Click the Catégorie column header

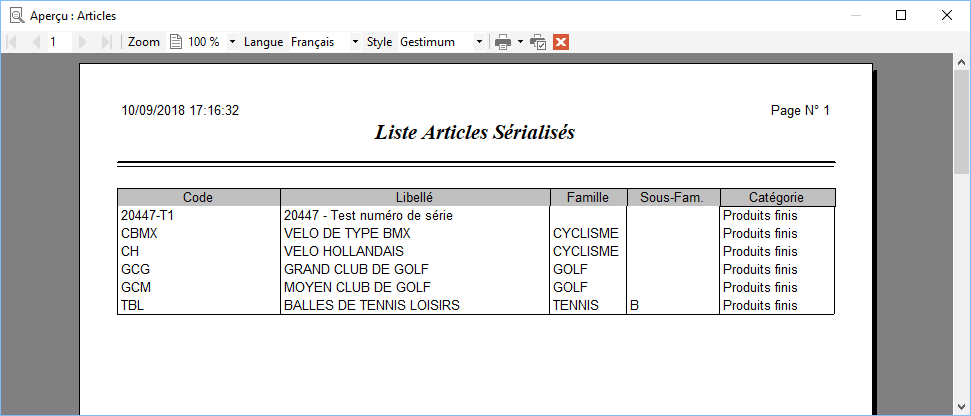(x=777, y=197)
